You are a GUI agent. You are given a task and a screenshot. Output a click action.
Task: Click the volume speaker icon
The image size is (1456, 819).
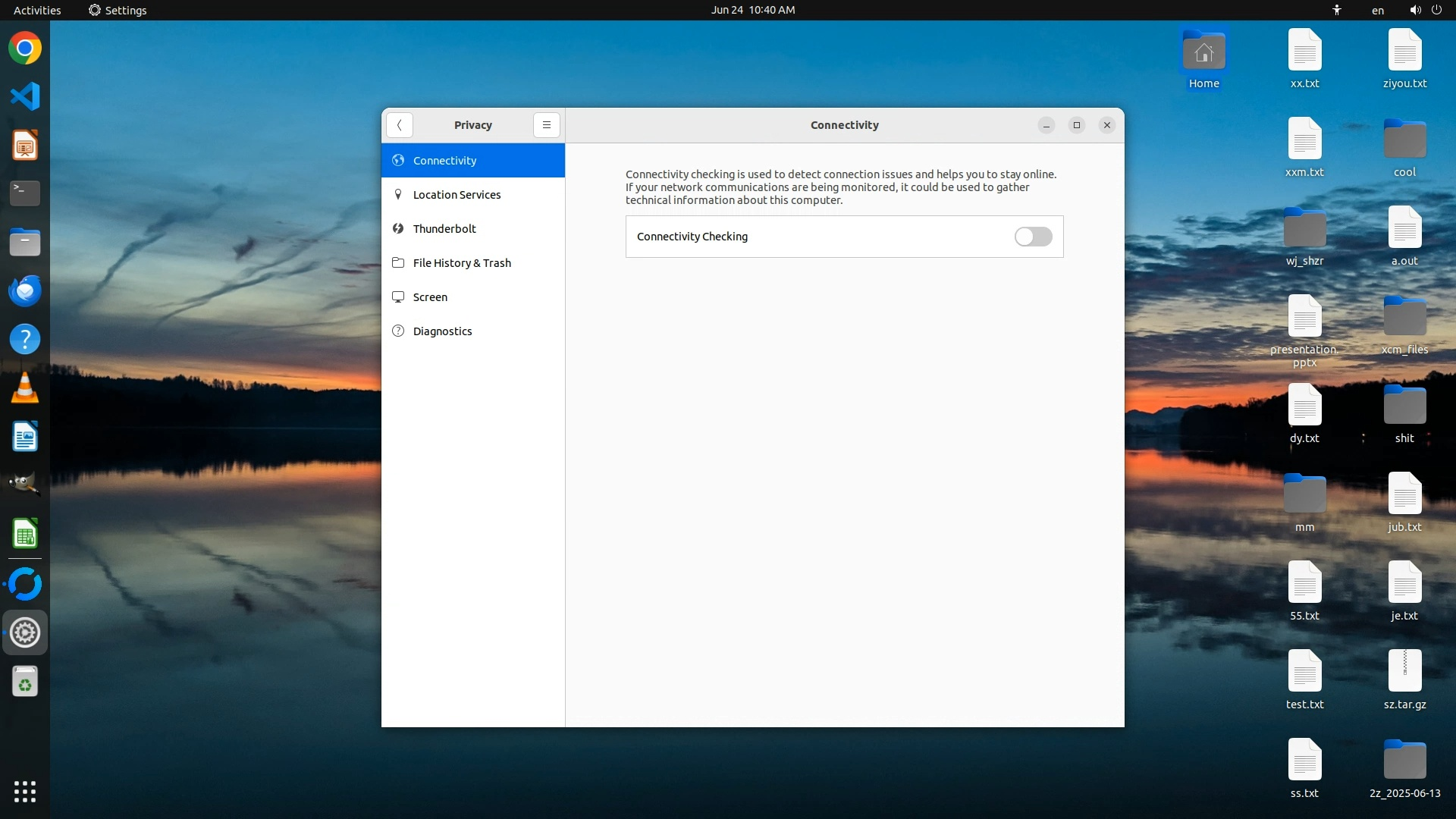pos(1415,10)
